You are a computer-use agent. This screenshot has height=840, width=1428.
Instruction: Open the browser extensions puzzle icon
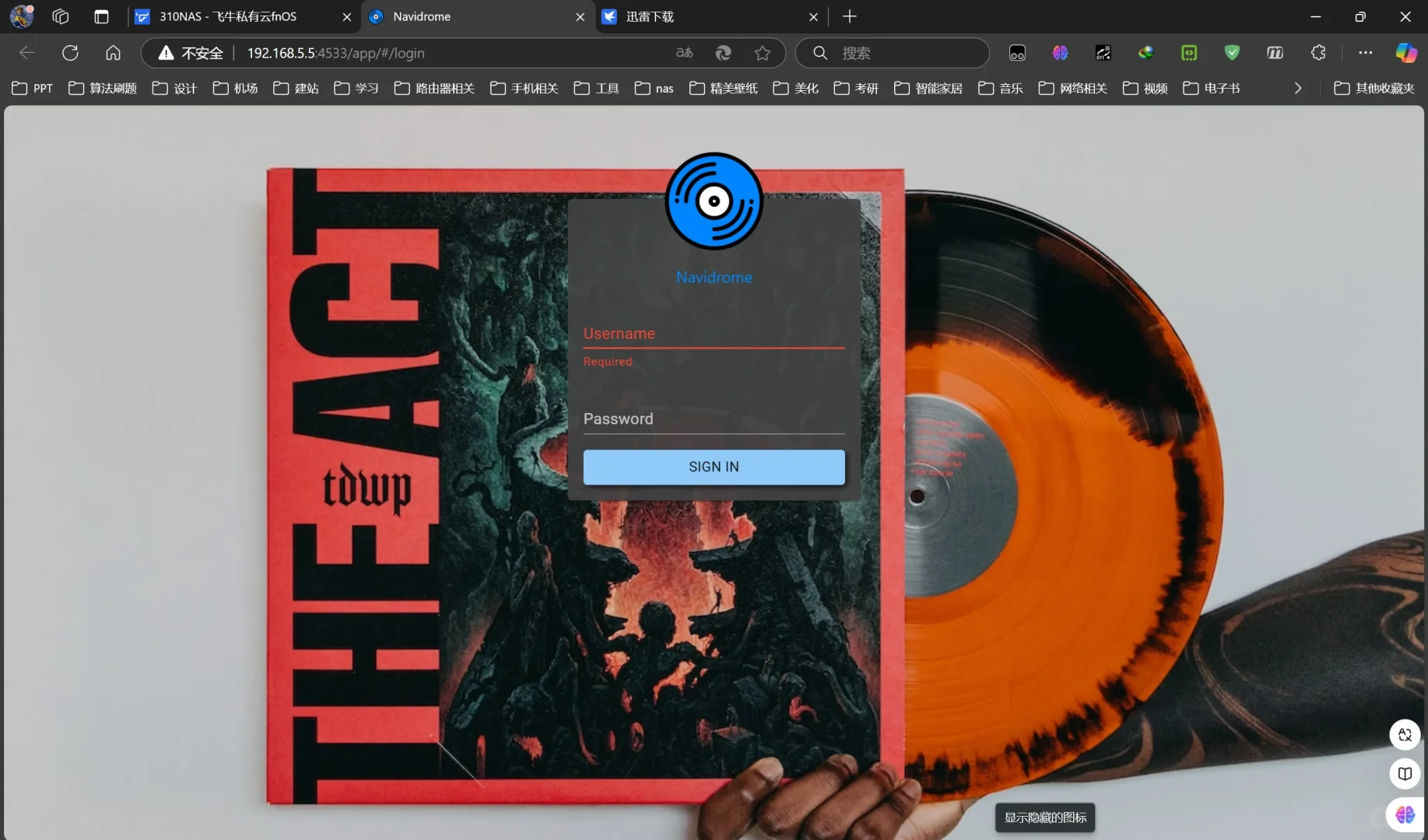[1317, 53]
